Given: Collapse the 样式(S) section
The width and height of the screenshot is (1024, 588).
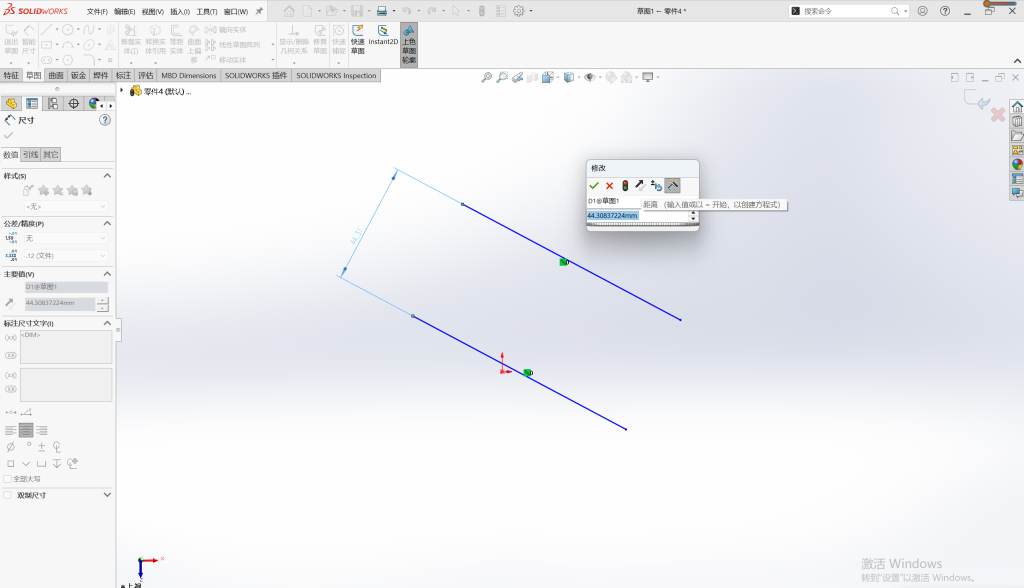Looking at the screenshot, I should 107,176.
